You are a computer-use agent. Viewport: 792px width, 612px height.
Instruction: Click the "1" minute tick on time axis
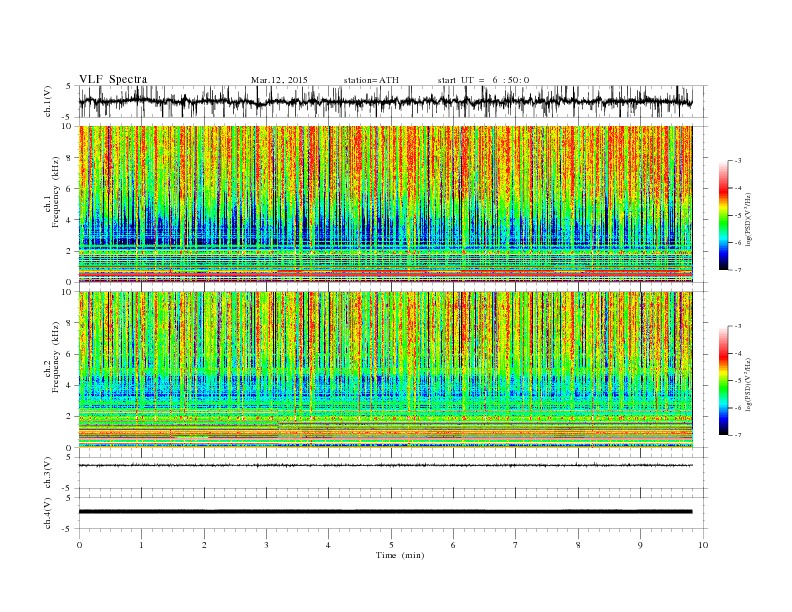click(x=141, y=545)
